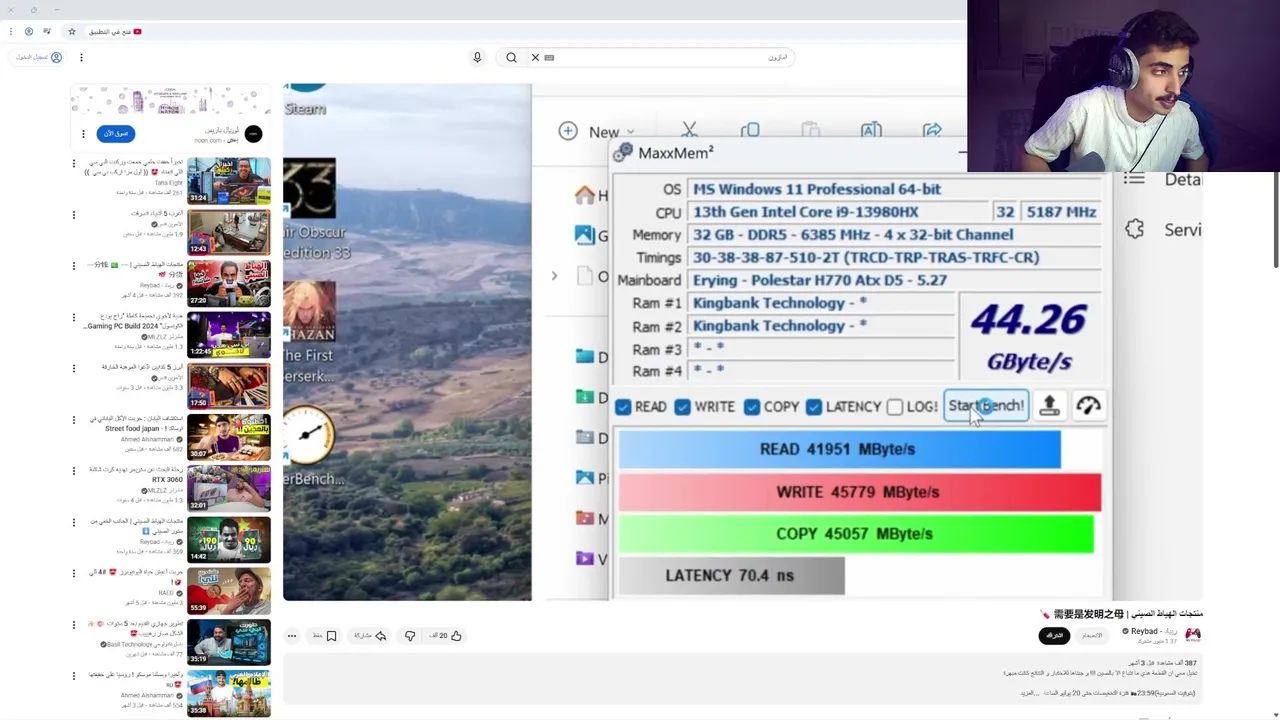The image size is (1280, 720).
Task: Click the Copy icon in Explorer toolbar
Action: [x=750, y=131]
